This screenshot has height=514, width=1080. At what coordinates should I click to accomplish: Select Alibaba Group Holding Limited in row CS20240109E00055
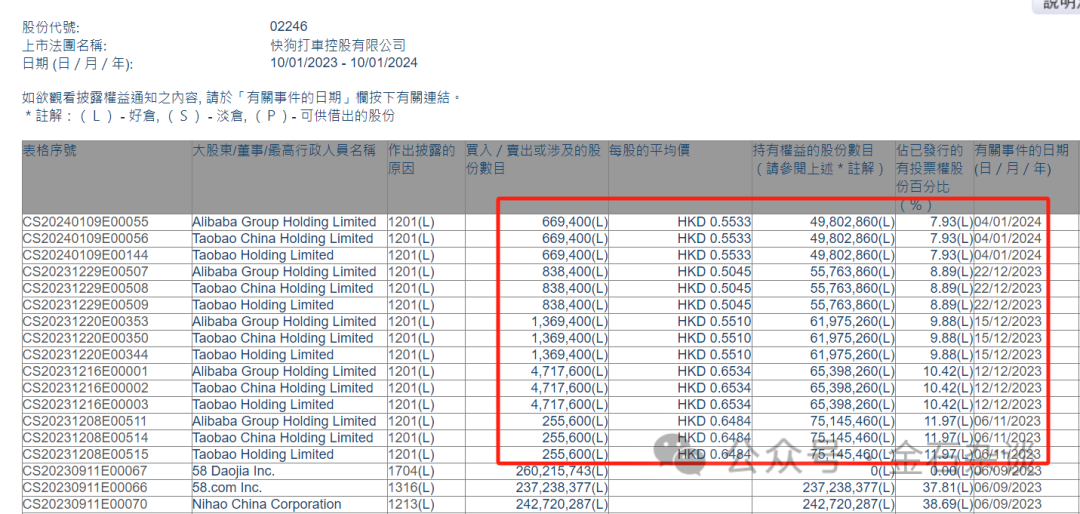click(x=284, y=223)
